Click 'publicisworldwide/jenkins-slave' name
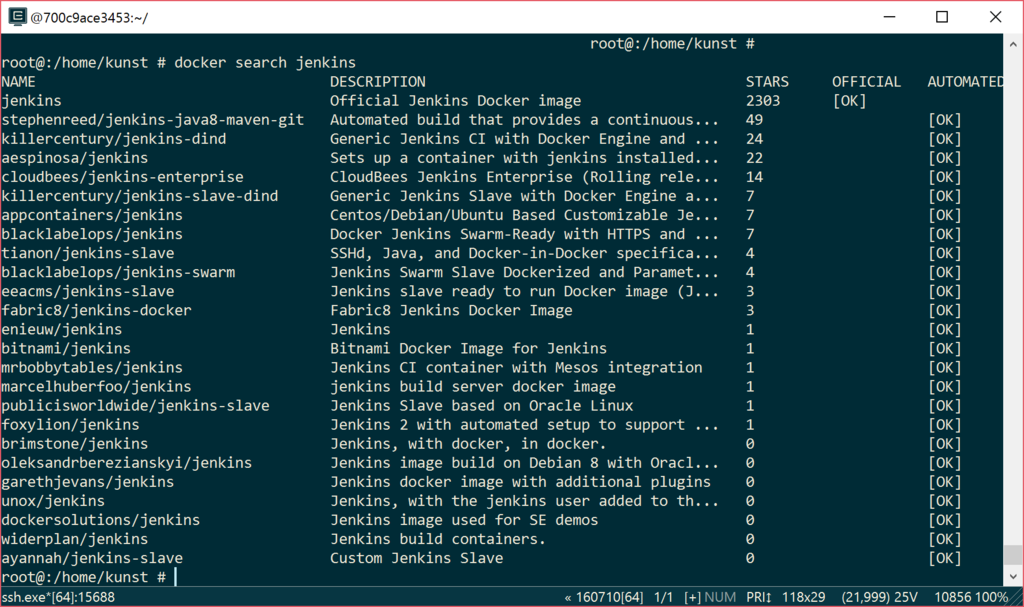This screenshot has height=607, width=1024. coord(135,405)
